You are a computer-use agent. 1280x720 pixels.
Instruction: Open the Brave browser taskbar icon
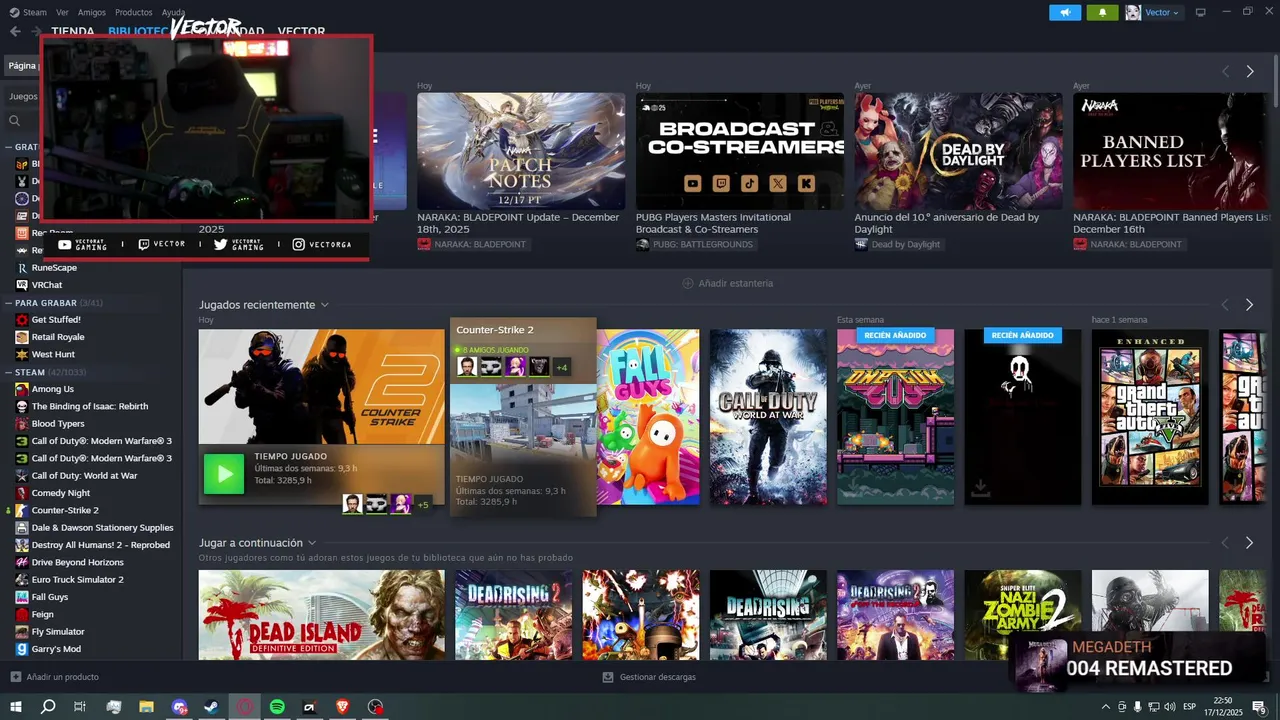click(343, 707)
